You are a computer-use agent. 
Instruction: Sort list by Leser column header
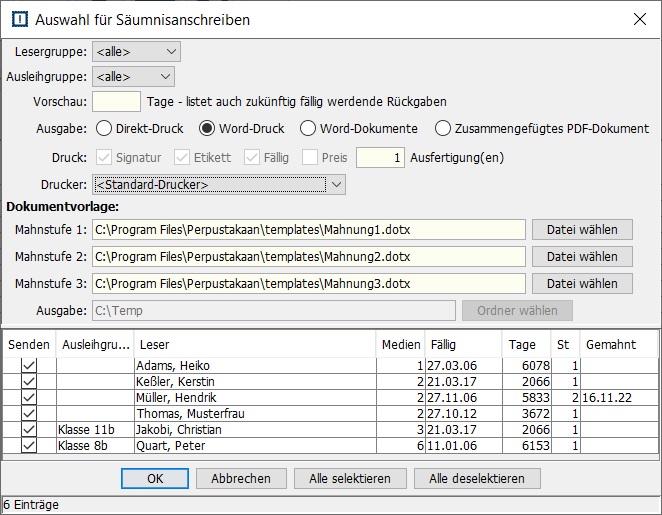point(254,344)
